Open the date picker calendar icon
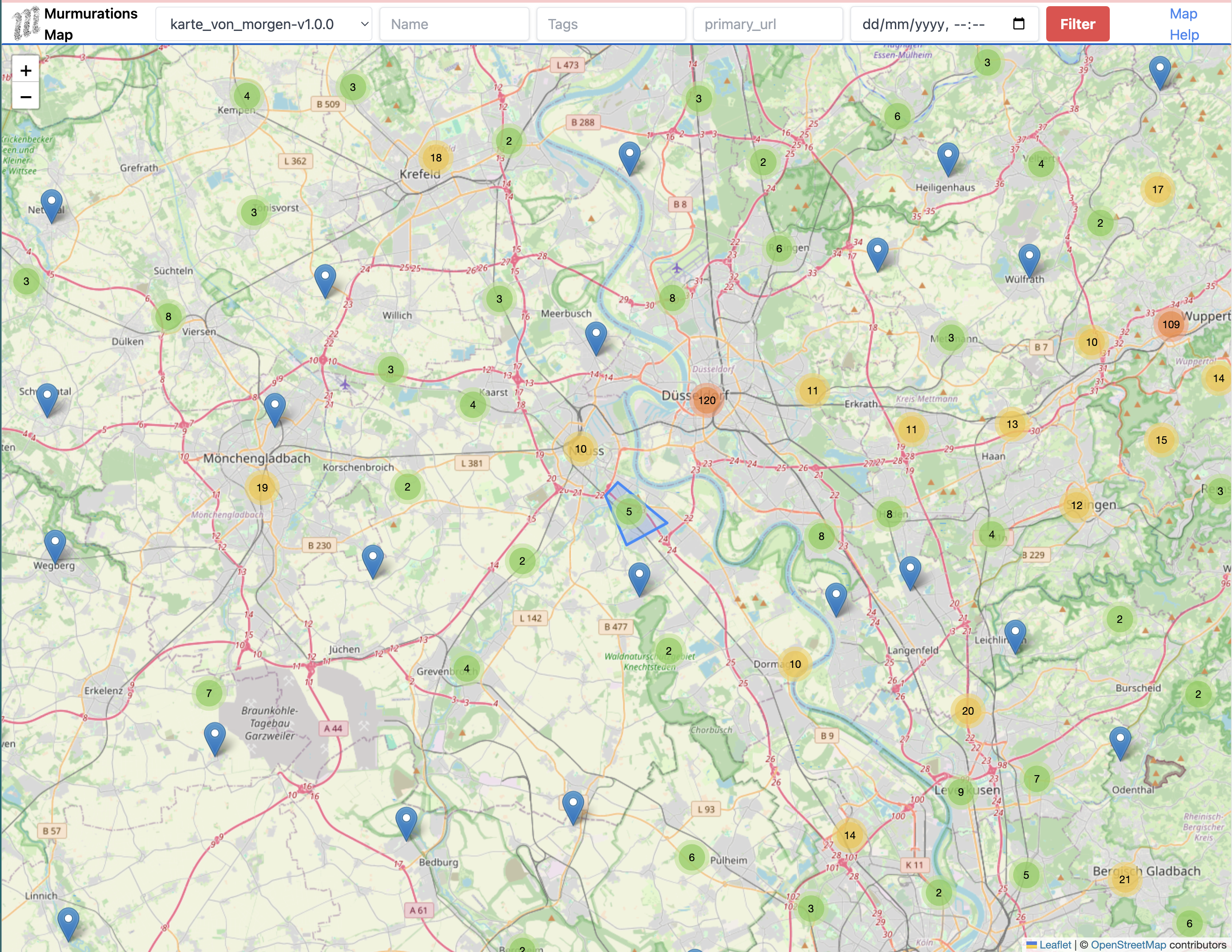 [1018, 24]
